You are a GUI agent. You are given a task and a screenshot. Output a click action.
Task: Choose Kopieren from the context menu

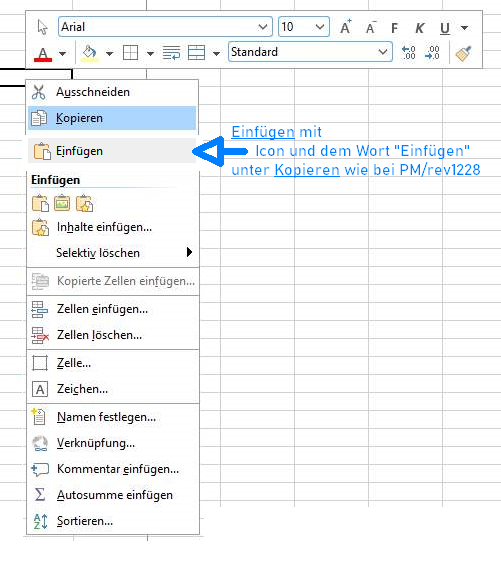112,118
